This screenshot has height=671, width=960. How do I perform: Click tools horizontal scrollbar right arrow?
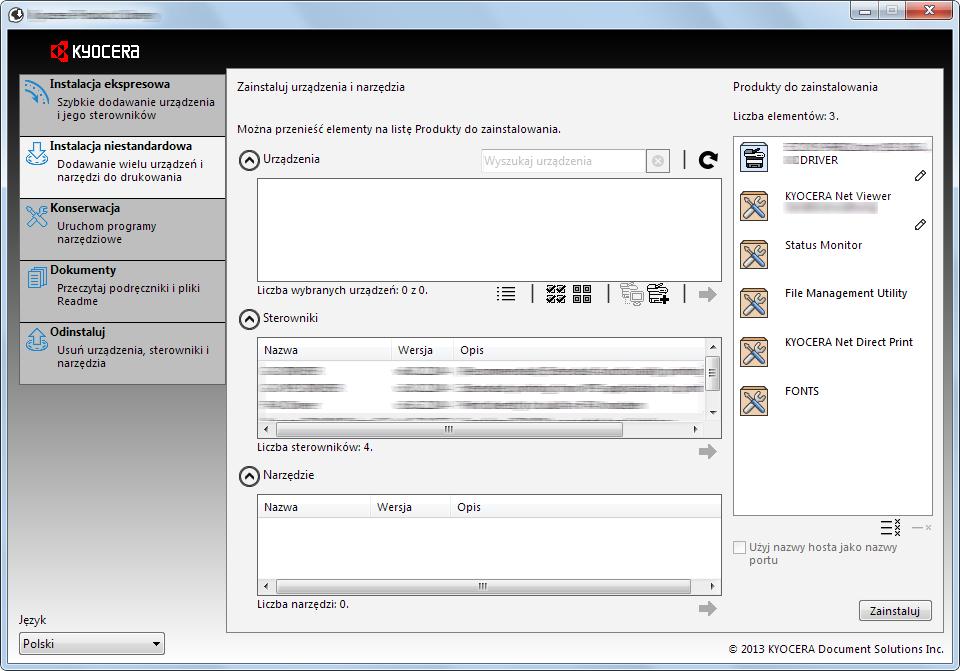pos(712,587)
